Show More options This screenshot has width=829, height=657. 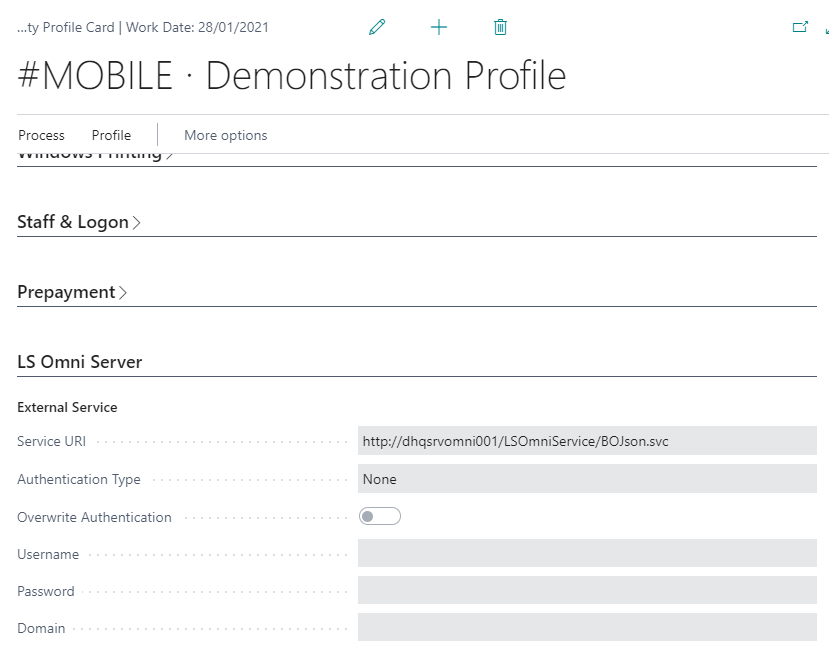pos(226,135)
